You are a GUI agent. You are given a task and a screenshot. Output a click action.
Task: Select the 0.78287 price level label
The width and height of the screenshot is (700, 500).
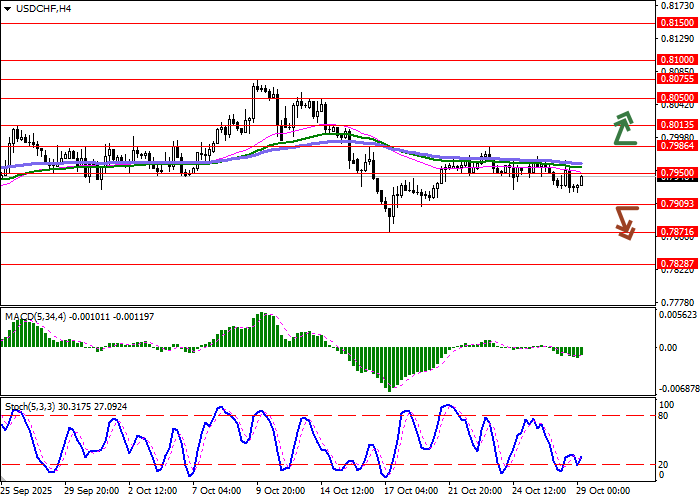click(678, 264)
